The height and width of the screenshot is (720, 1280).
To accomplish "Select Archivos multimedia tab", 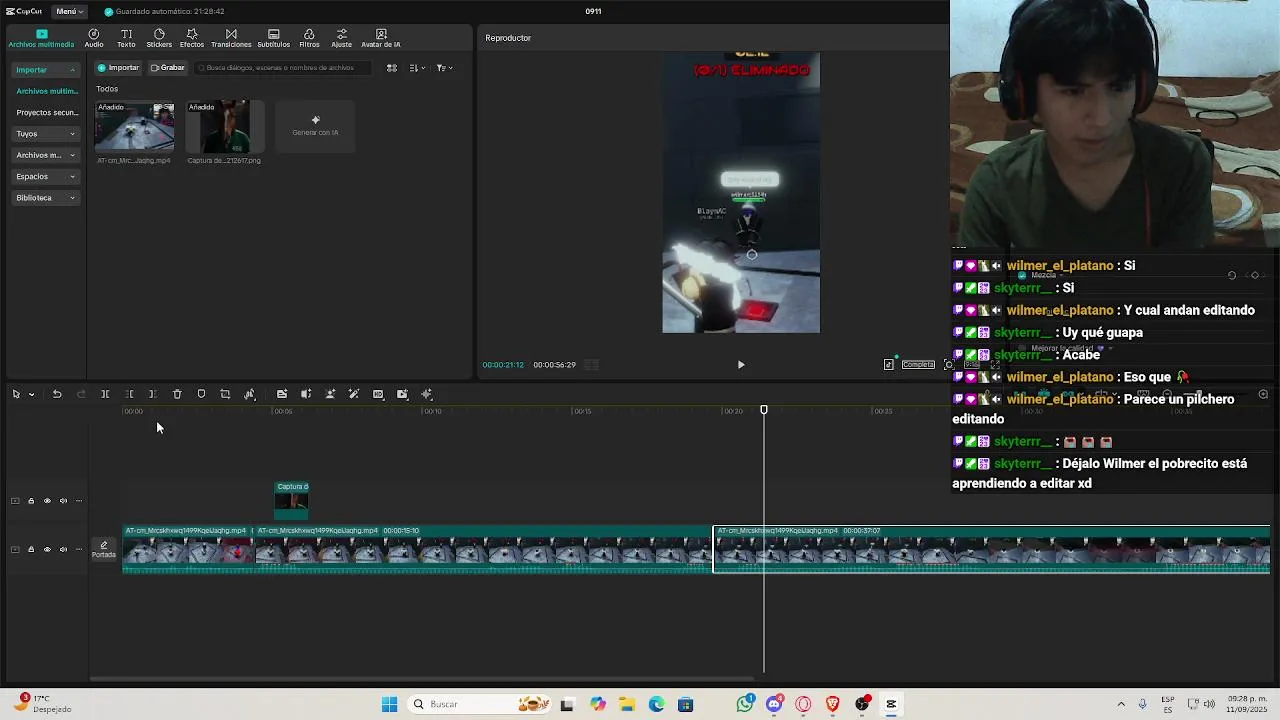I will (41, 38).
